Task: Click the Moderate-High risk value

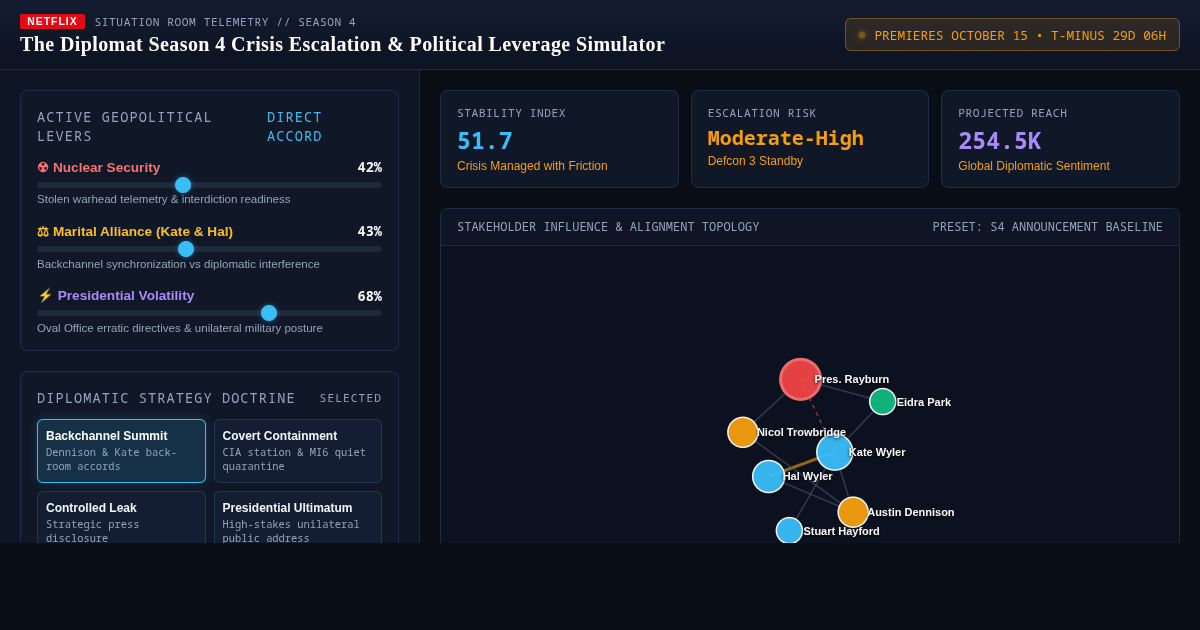Action: click(x=786, y=139)
